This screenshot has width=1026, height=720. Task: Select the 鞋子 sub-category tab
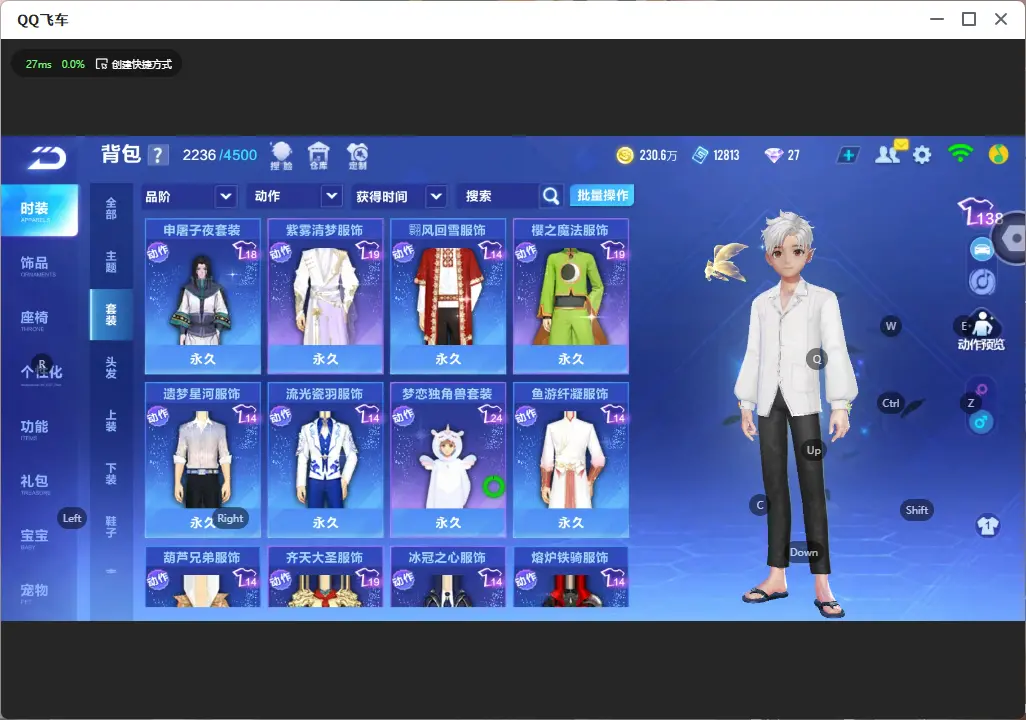tap(111, 527)
